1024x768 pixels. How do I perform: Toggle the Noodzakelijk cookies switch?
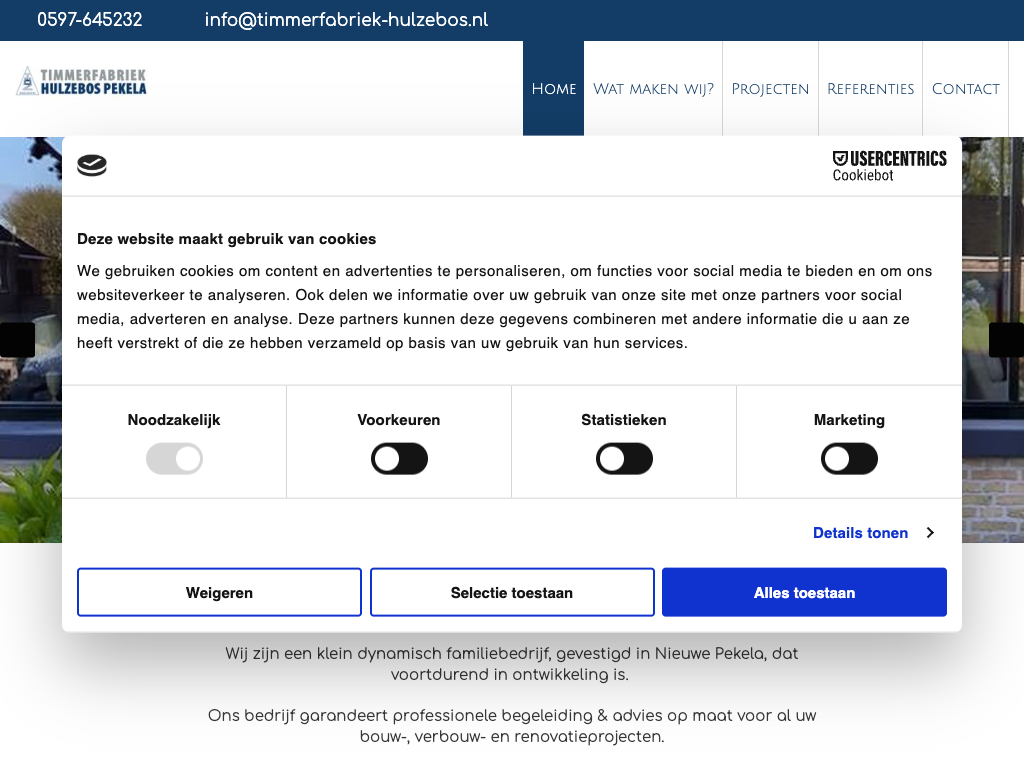[174, 460]
